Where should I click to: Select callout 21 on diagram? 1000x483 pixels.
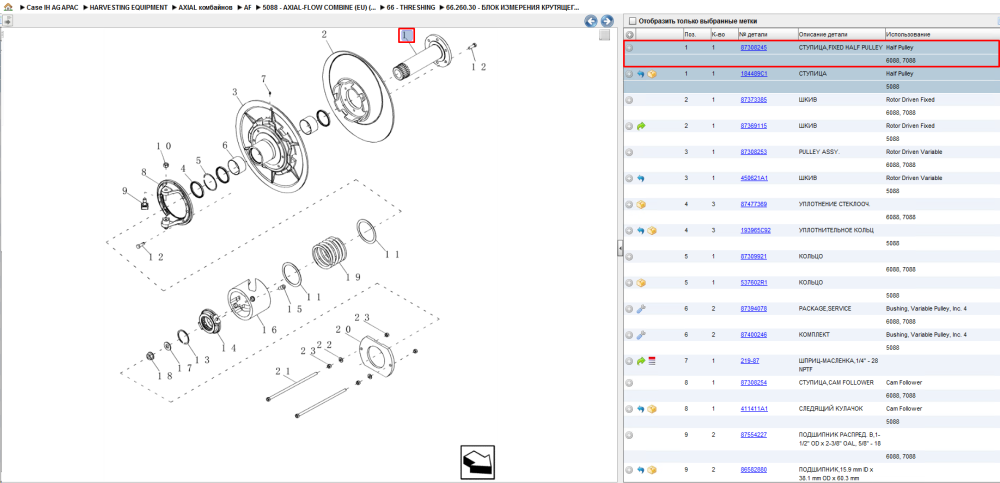283,371
